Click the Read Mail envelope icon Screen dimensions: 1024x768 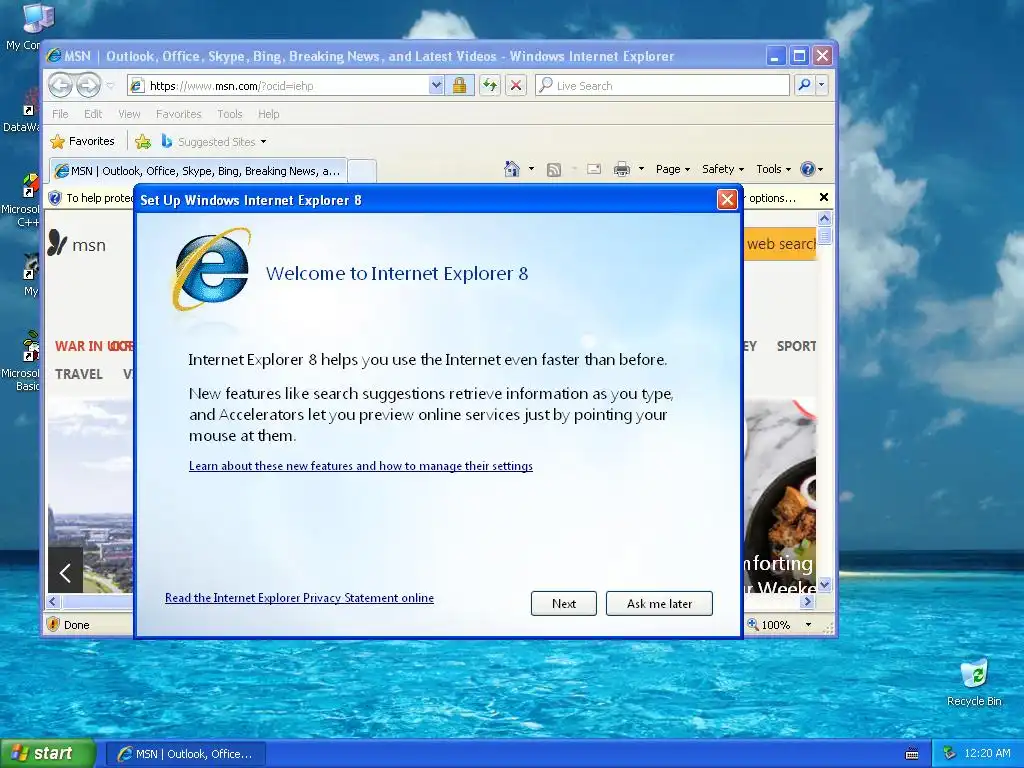594,169
